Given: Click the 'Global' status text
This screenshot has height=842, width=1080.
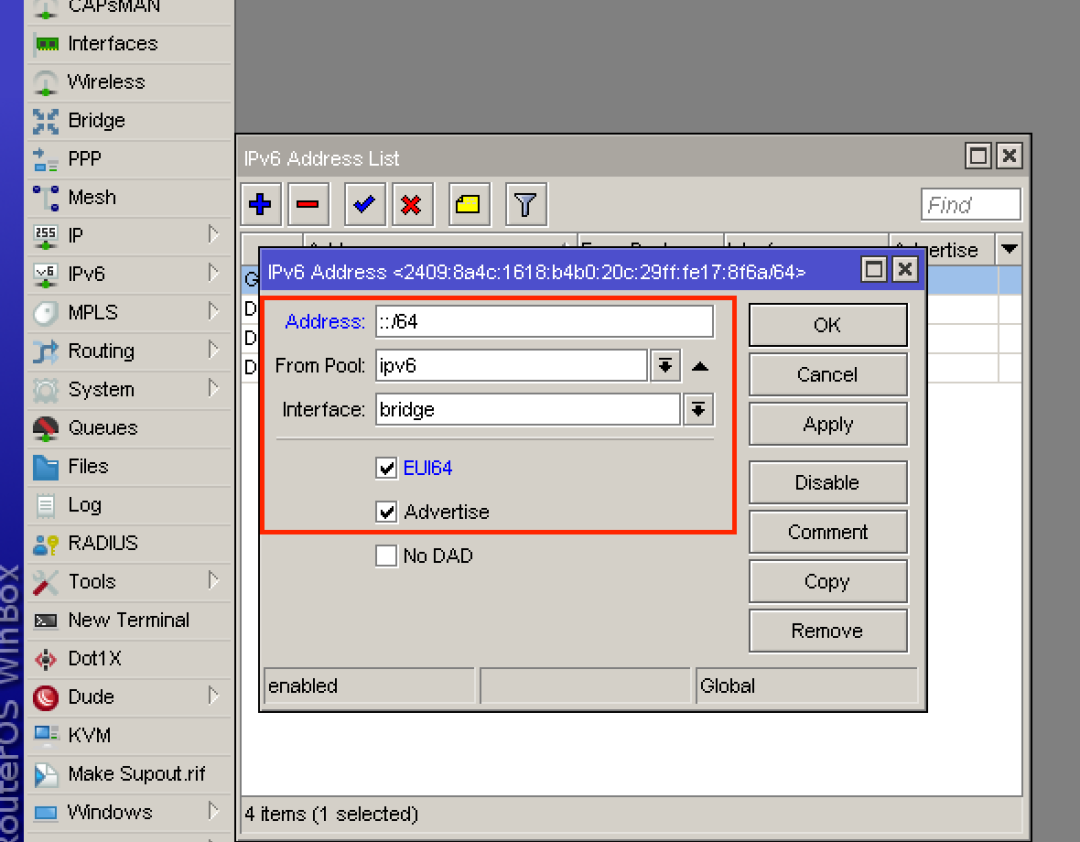Looking at the screenshot, I should click(727, 686).
